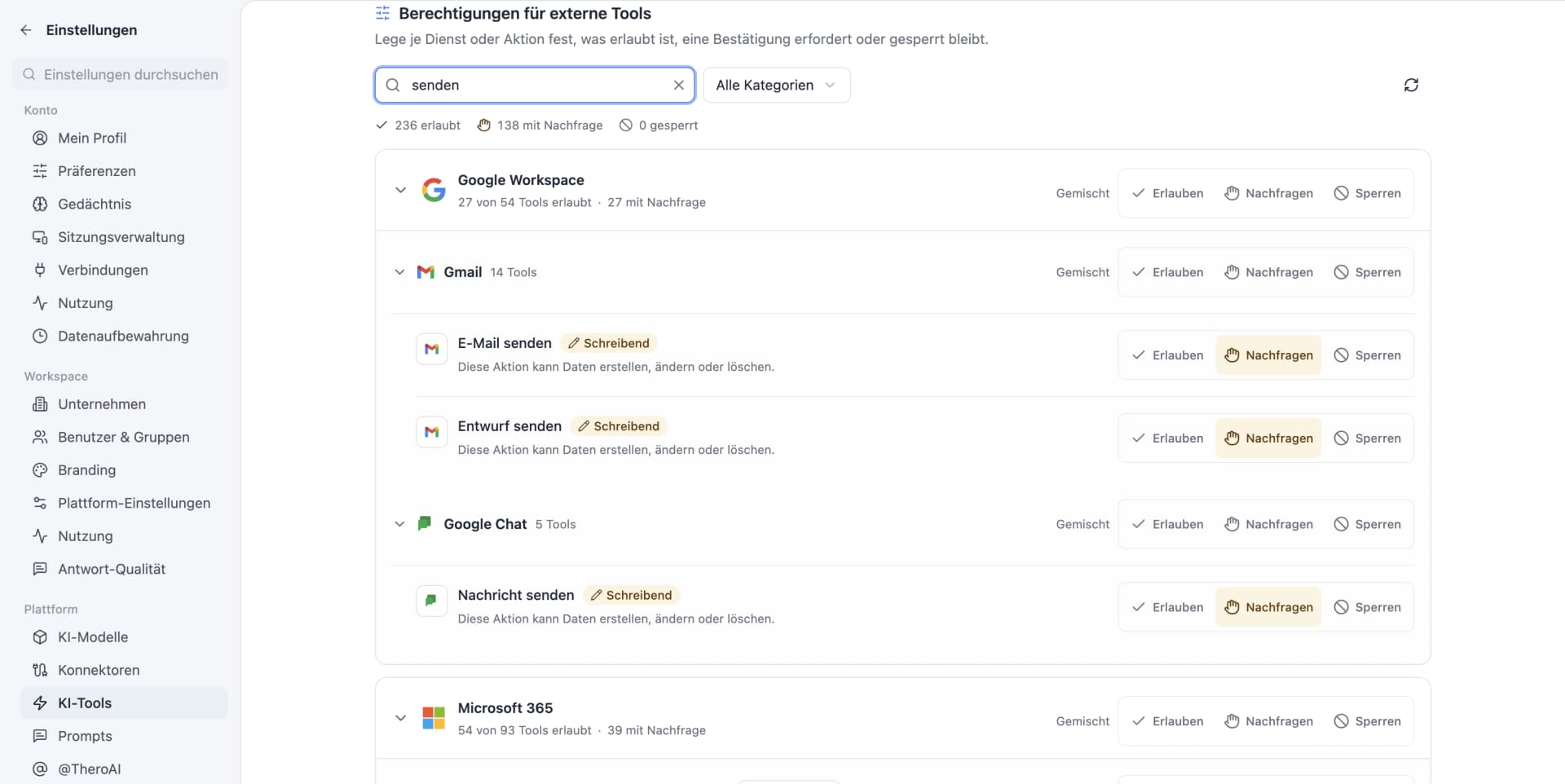
Task: Collapse the Gmail tools group
Action: pos(399,272)
